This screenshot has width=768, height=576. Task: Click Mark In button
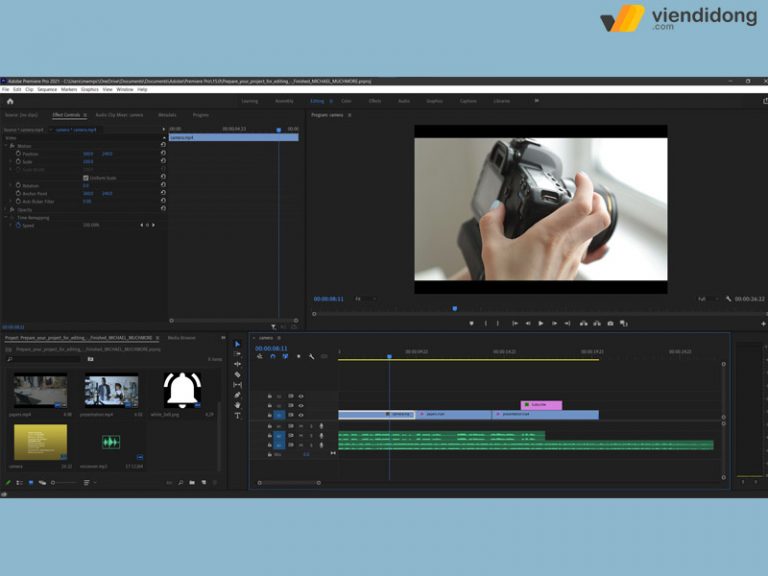point(486,323)
